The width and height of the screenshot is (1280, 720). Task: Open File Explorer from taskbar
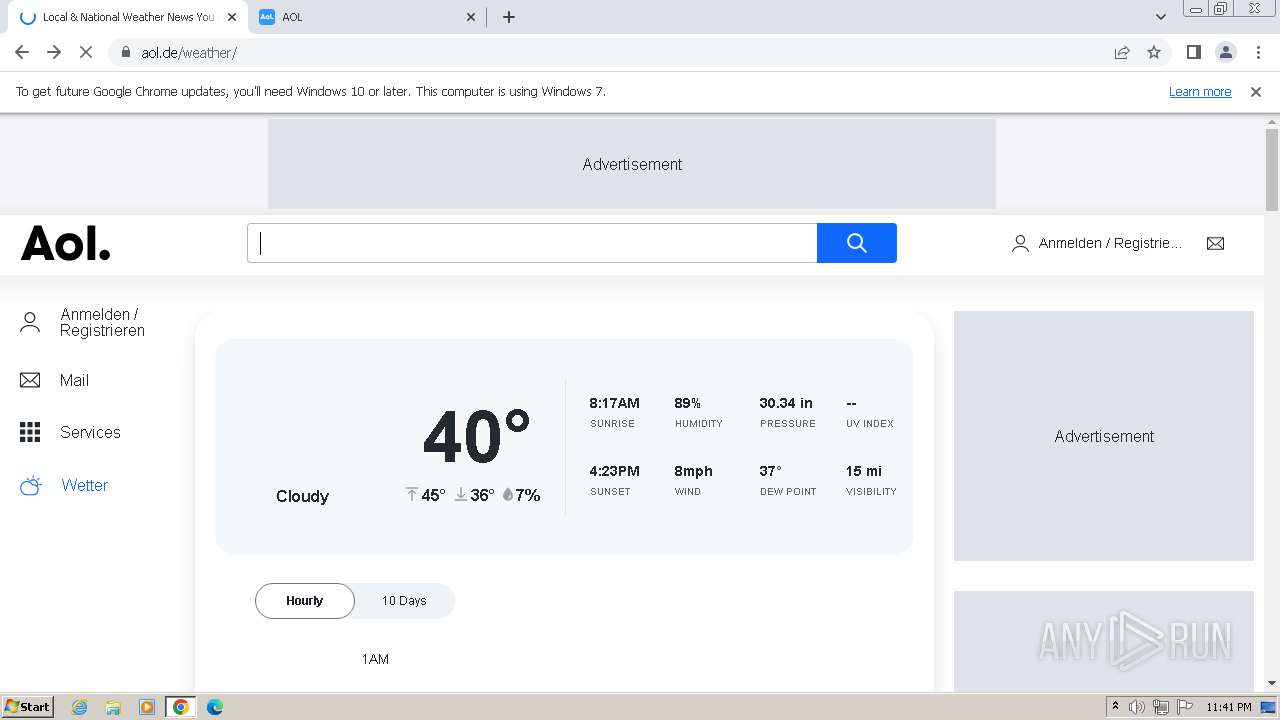[x=113, y=707]
